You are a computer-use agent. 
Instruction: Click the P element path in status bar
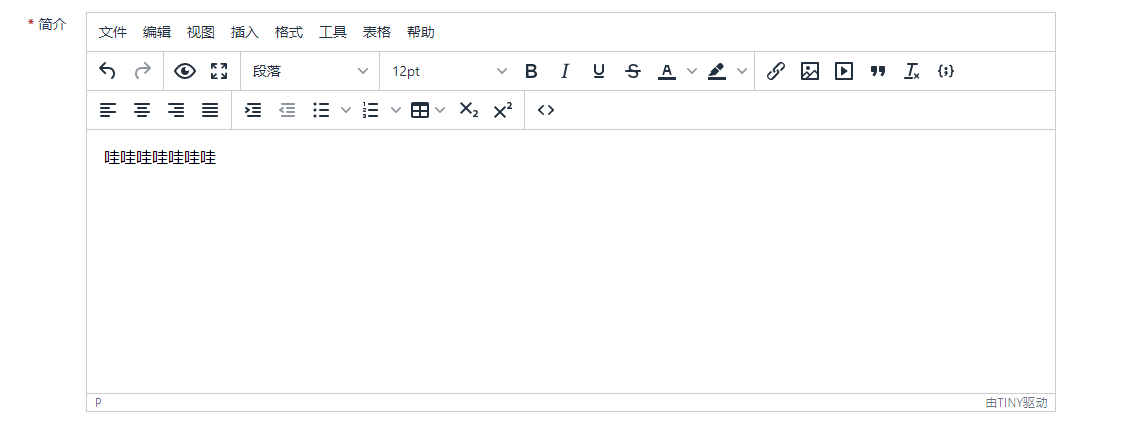point(99,403)
